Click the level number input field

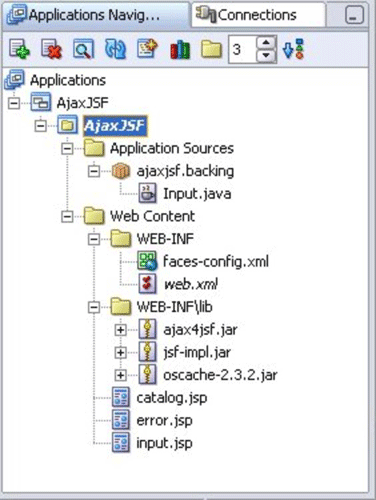(x=242, y=49)
